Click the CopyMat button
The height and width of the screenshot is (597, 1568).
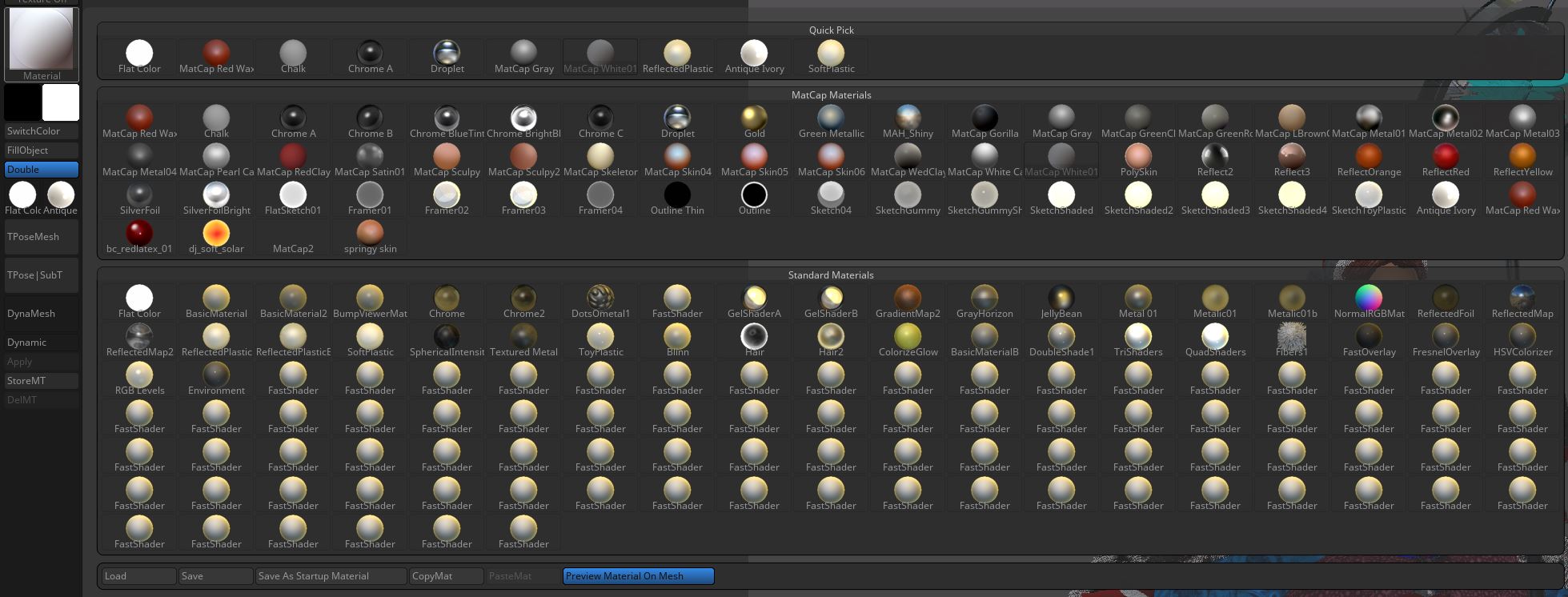447,576
